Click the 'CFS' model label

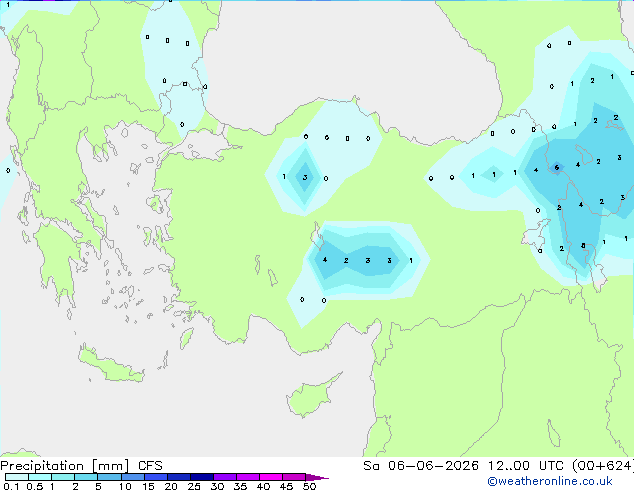(150, 466)
